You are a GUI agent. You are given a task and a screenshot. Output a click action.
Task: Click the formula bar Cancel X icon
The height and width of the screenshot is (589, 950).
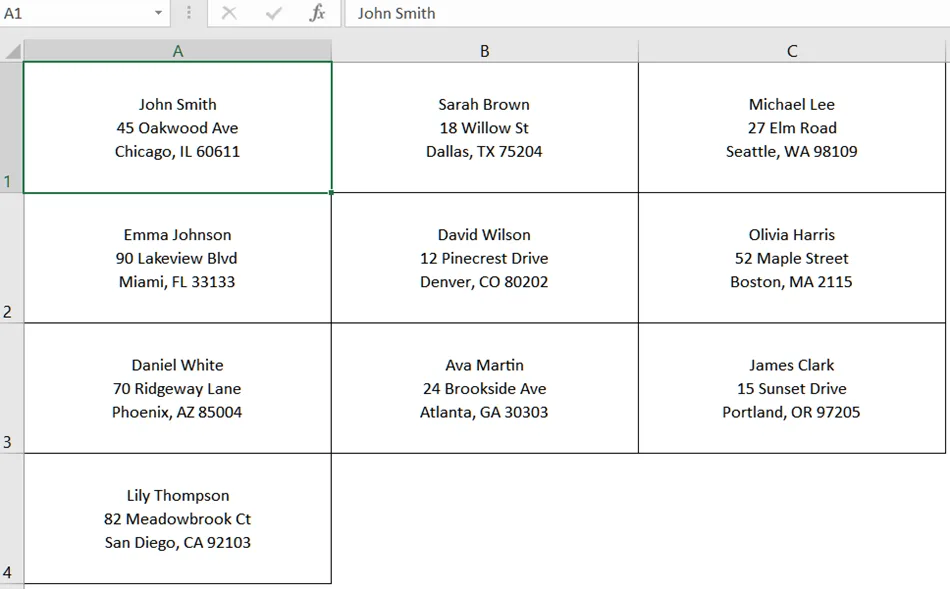coord(229,13)
